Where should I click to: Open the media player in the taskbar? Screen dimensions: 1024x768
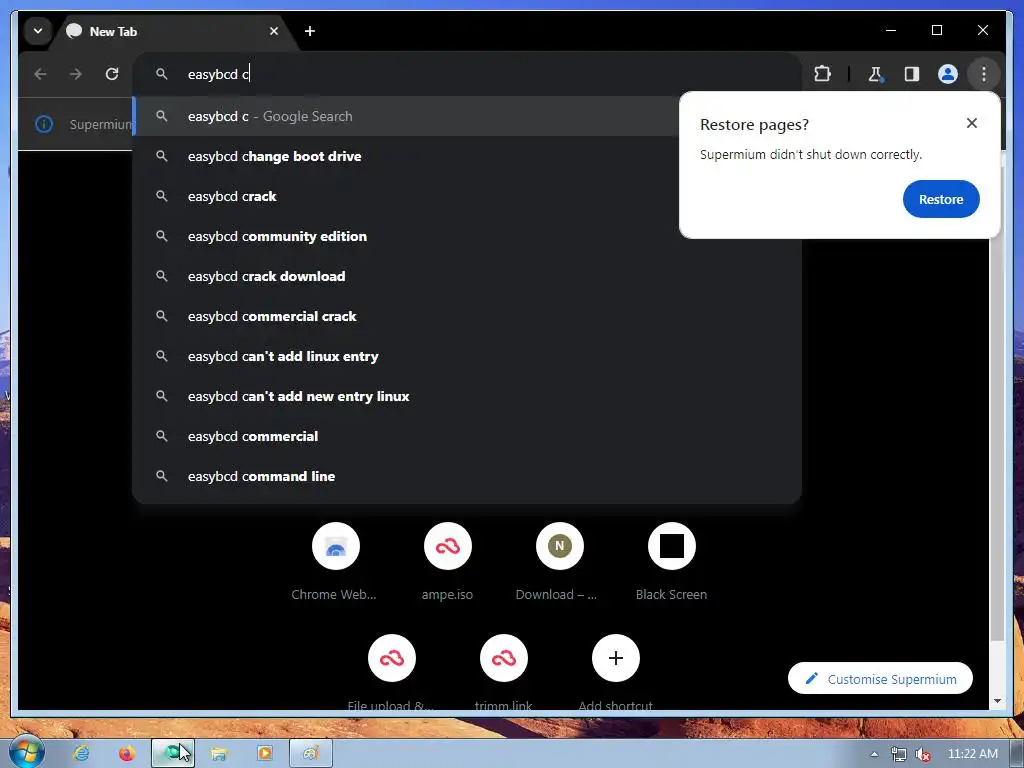(x=264, y=753)
